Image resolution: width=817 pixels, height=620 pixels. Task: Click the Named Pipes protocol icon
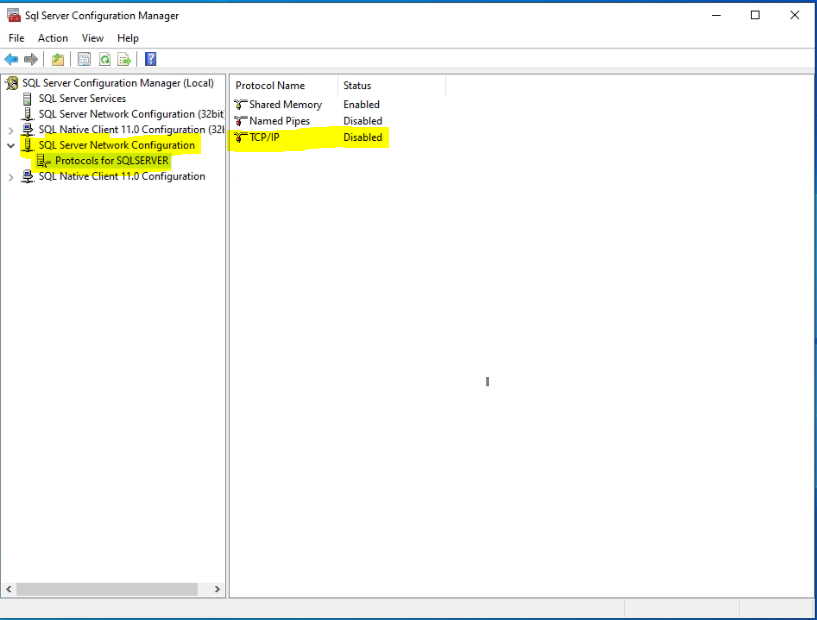[x=240, y=121]
